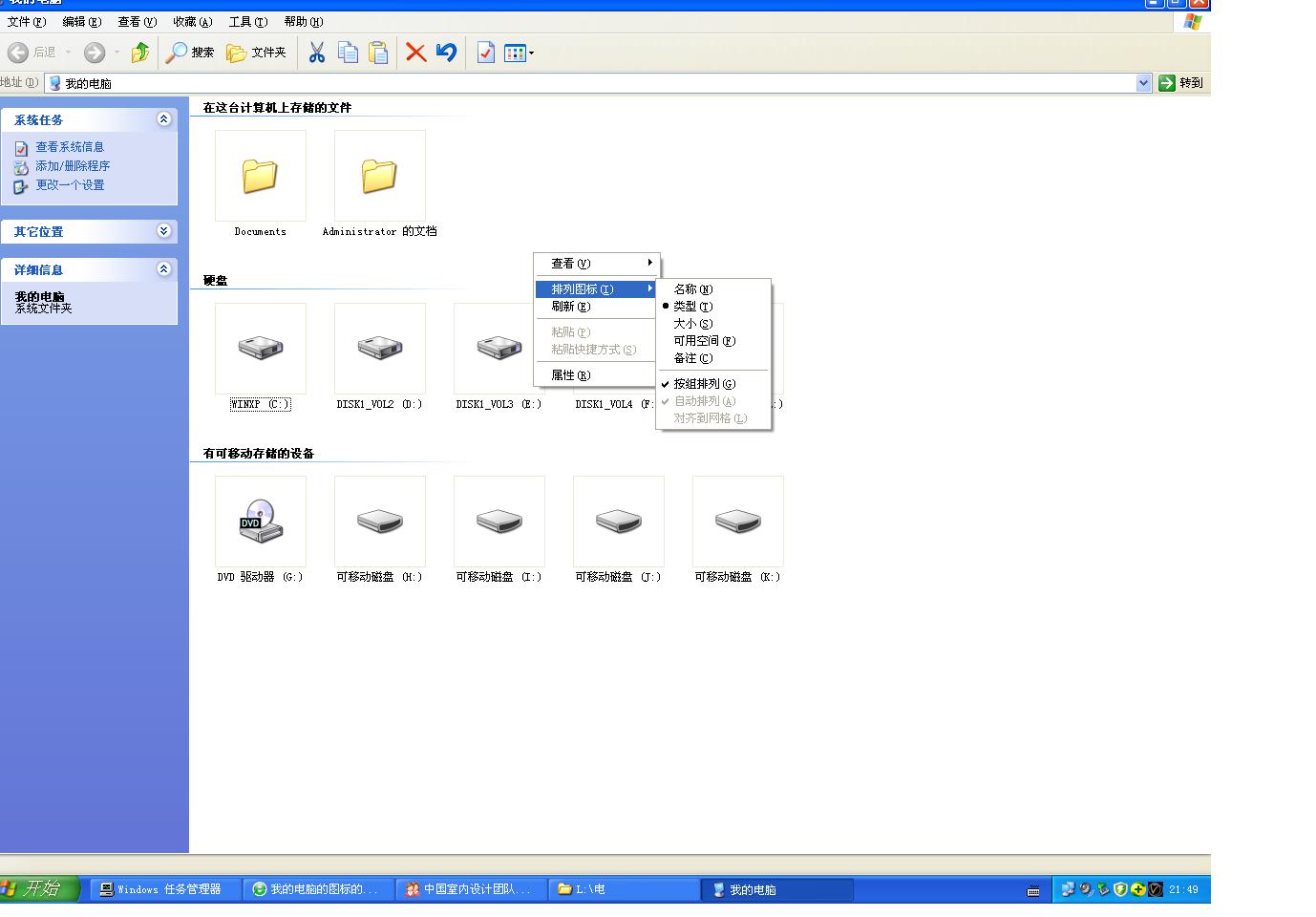The width and height of the screenshot is (1316, 917).
Task: Click the 查看系统信息 link
Action: click(x=70, y=147)
